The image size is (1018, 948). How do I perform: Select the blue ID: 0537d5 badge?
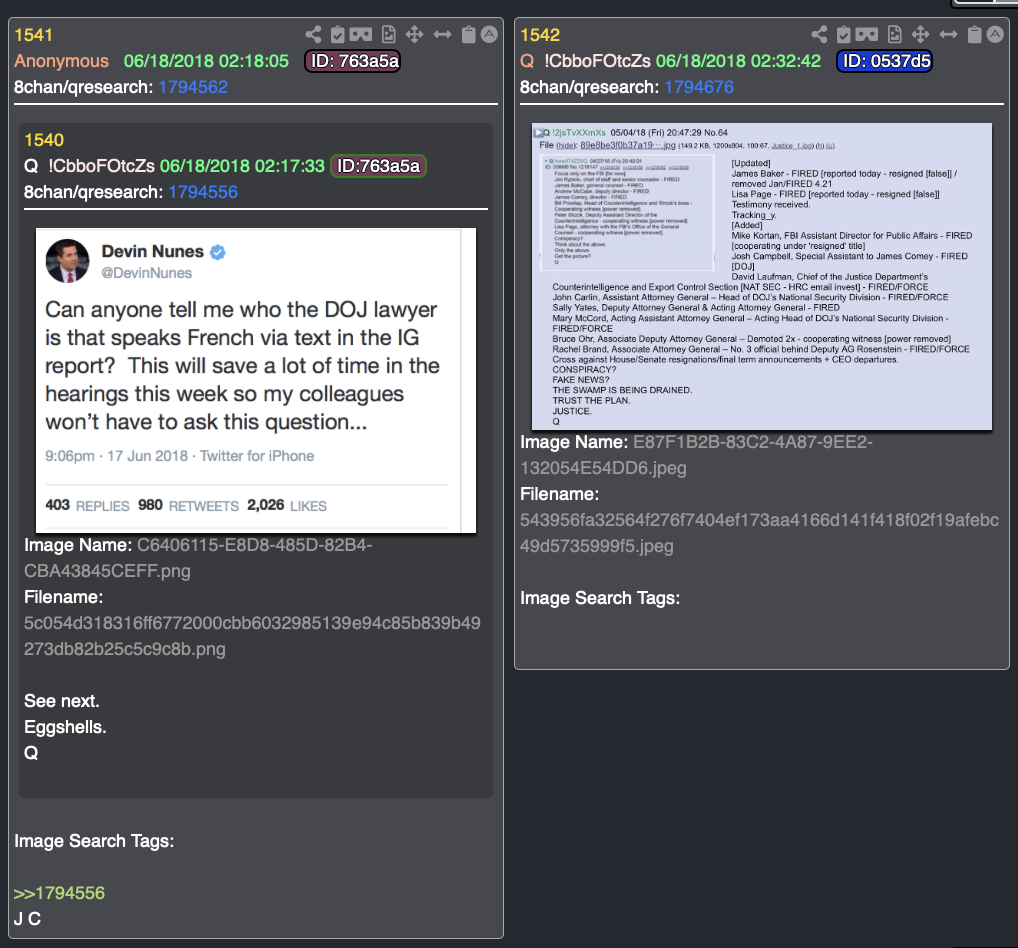[885, 61]
